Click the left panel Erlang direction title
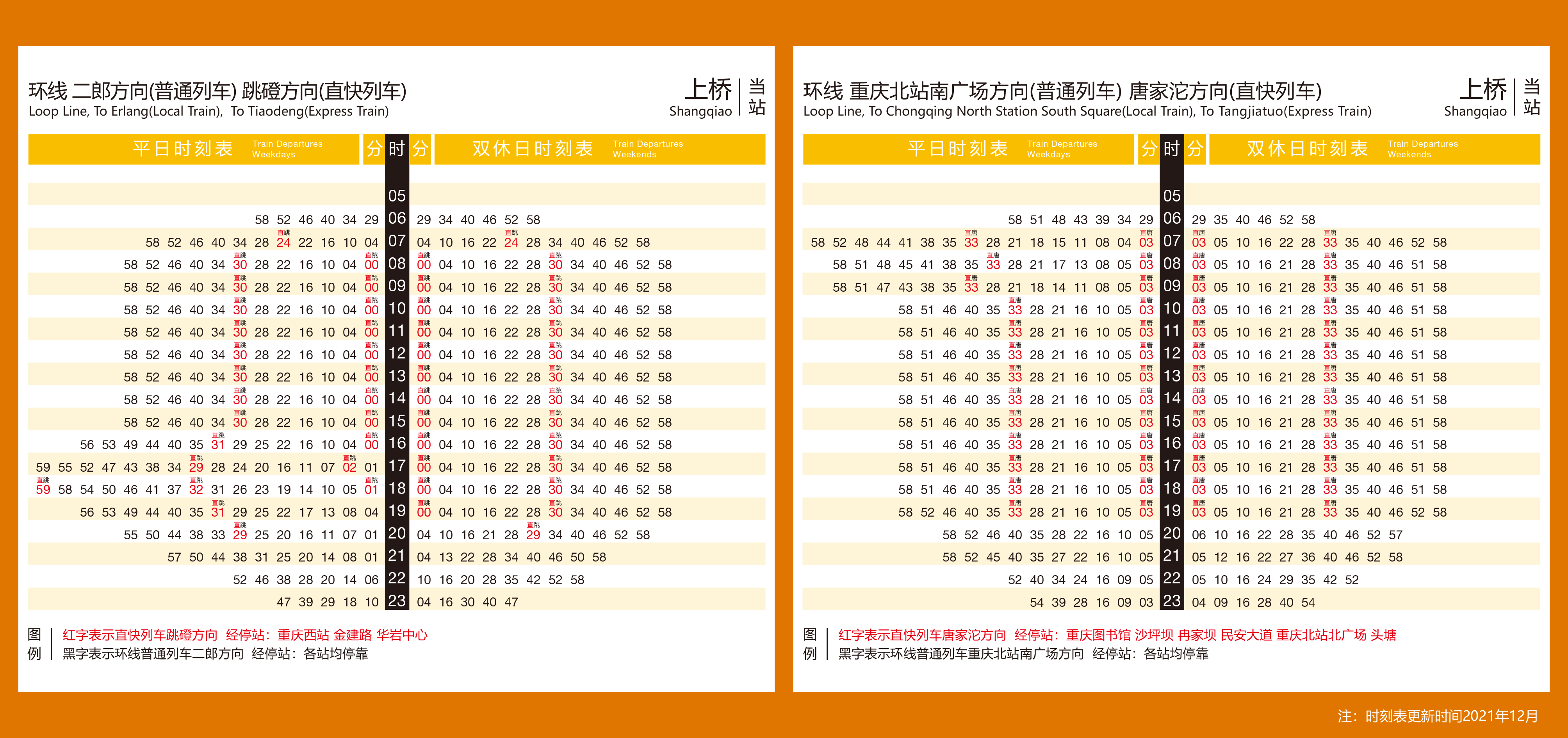This screenshot has height=738, width=1568. [x=217, y=91]
